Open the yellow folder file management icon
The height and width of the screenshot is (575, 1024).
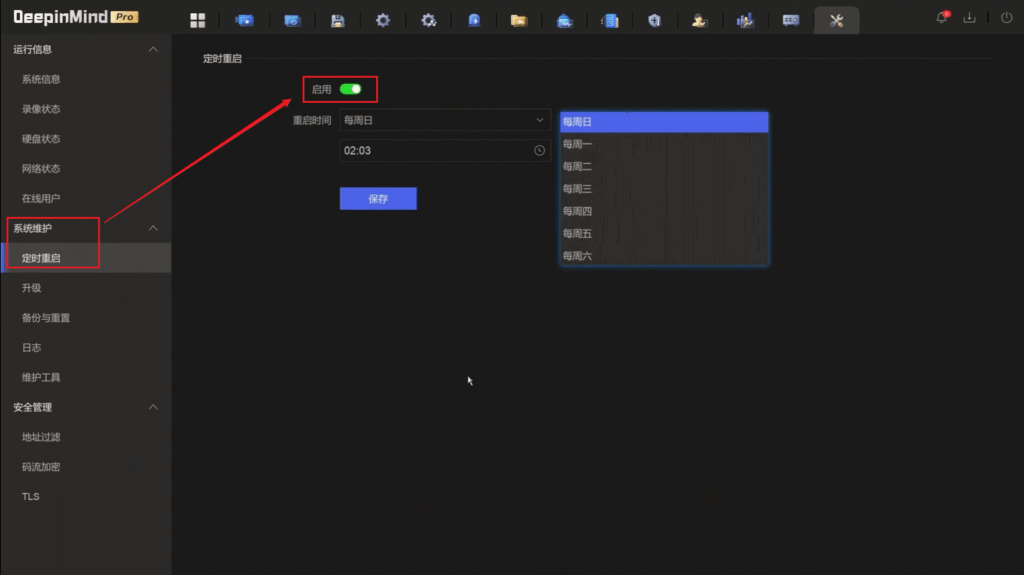point(518,20)
